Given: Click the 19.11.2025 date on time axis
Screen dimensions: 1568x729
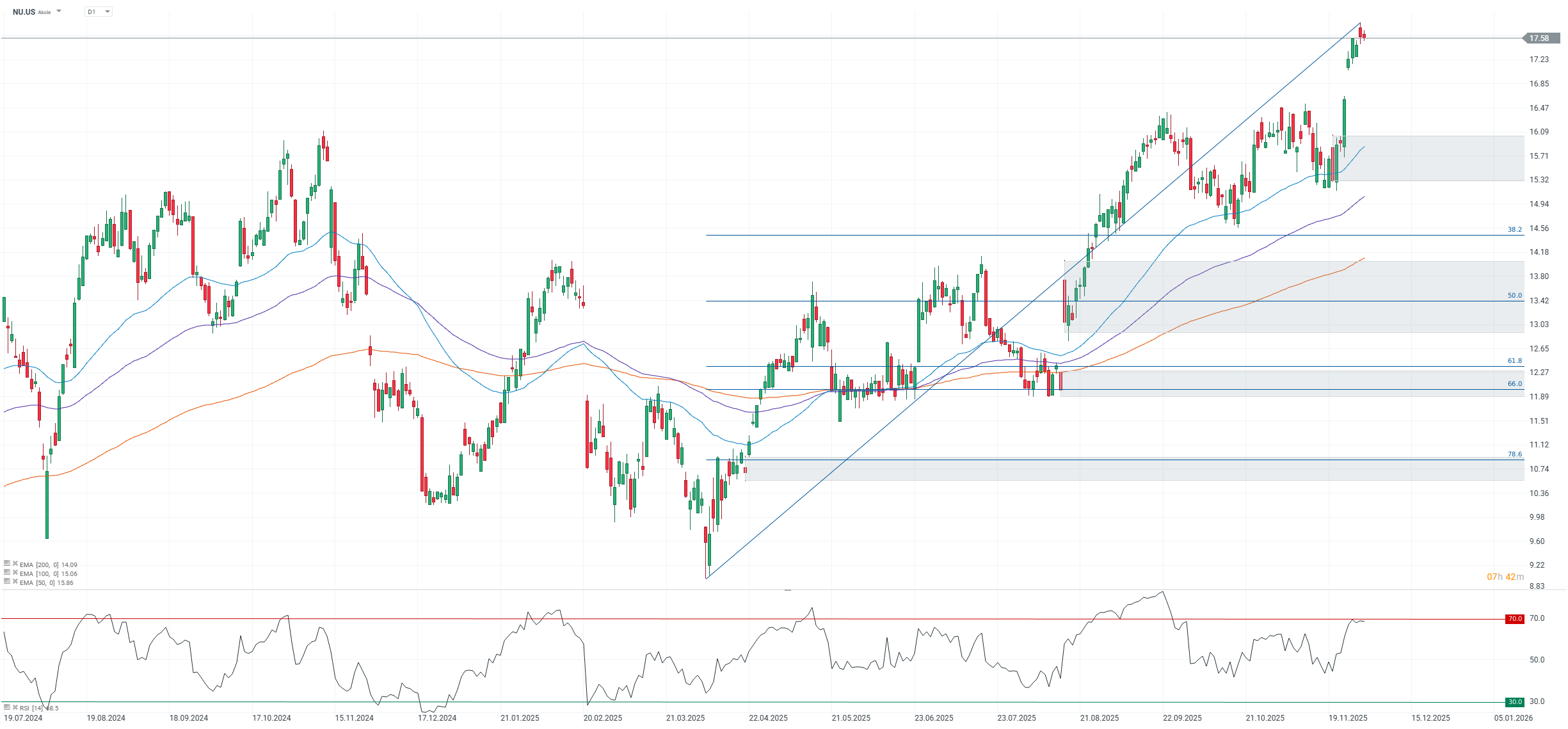Looking at the screenshot, I should click(1347, 718).
